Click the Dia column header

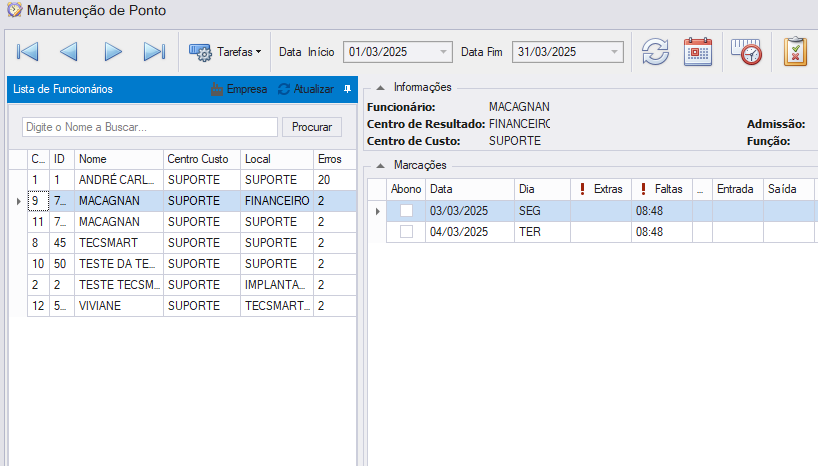click(x=542, y=189)
